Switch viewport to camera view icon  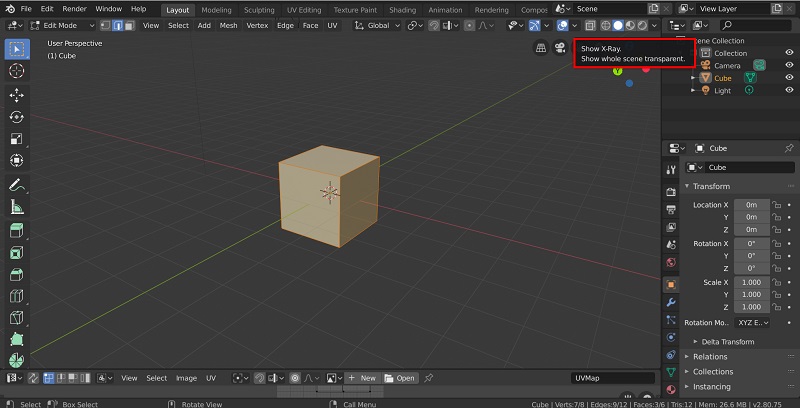pyautogui.click(x=561, y=47)
